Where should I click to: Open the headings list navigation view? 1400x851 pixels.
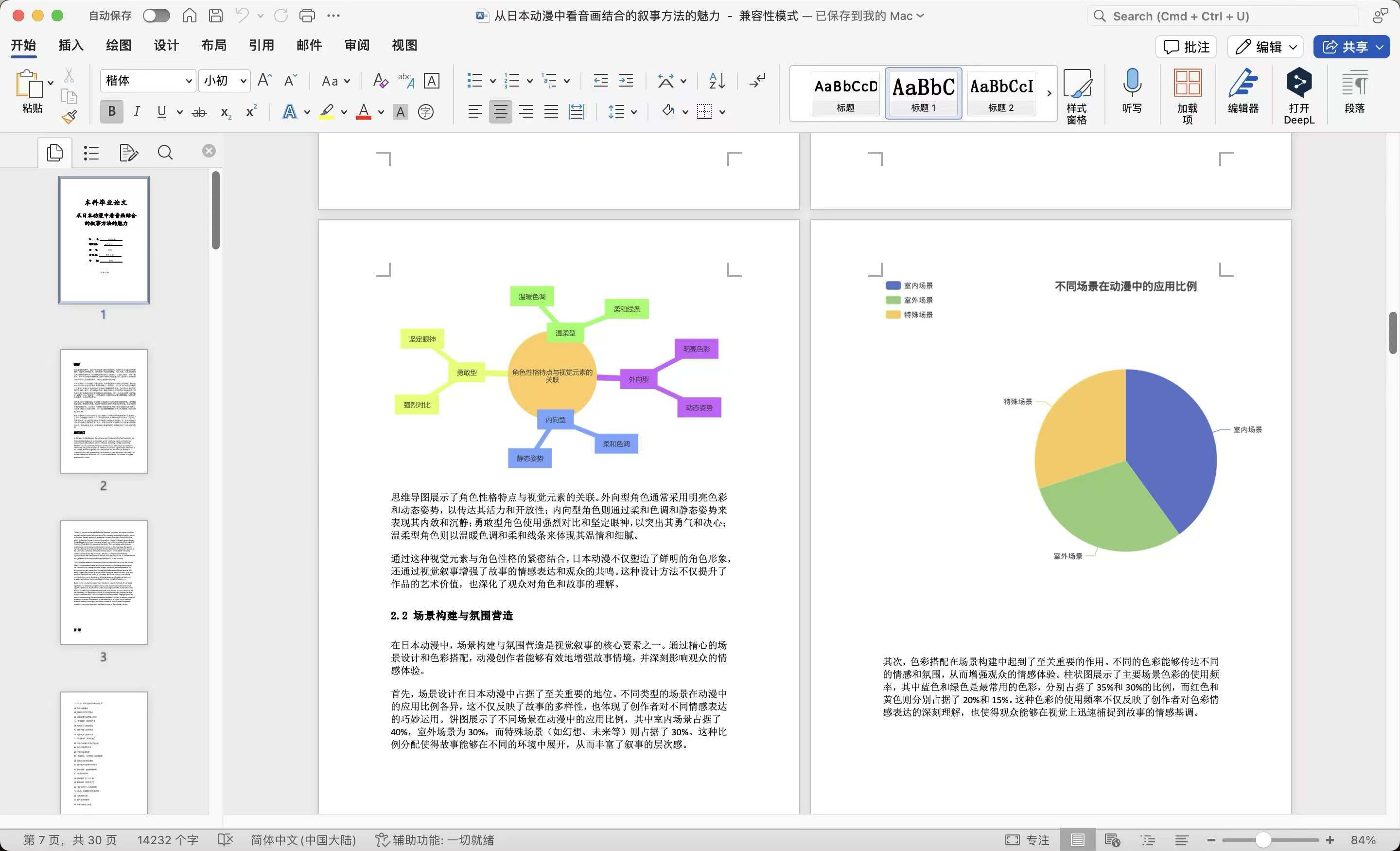[91, 152]
